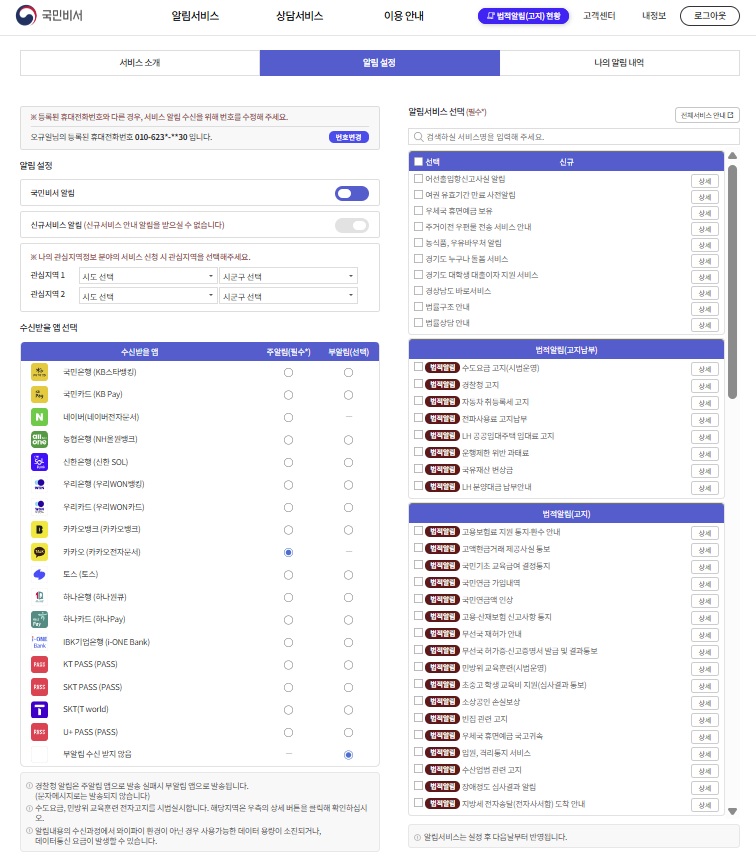Click the KT PASS app icon
The image size is (756, 861).
pos(39,664)
